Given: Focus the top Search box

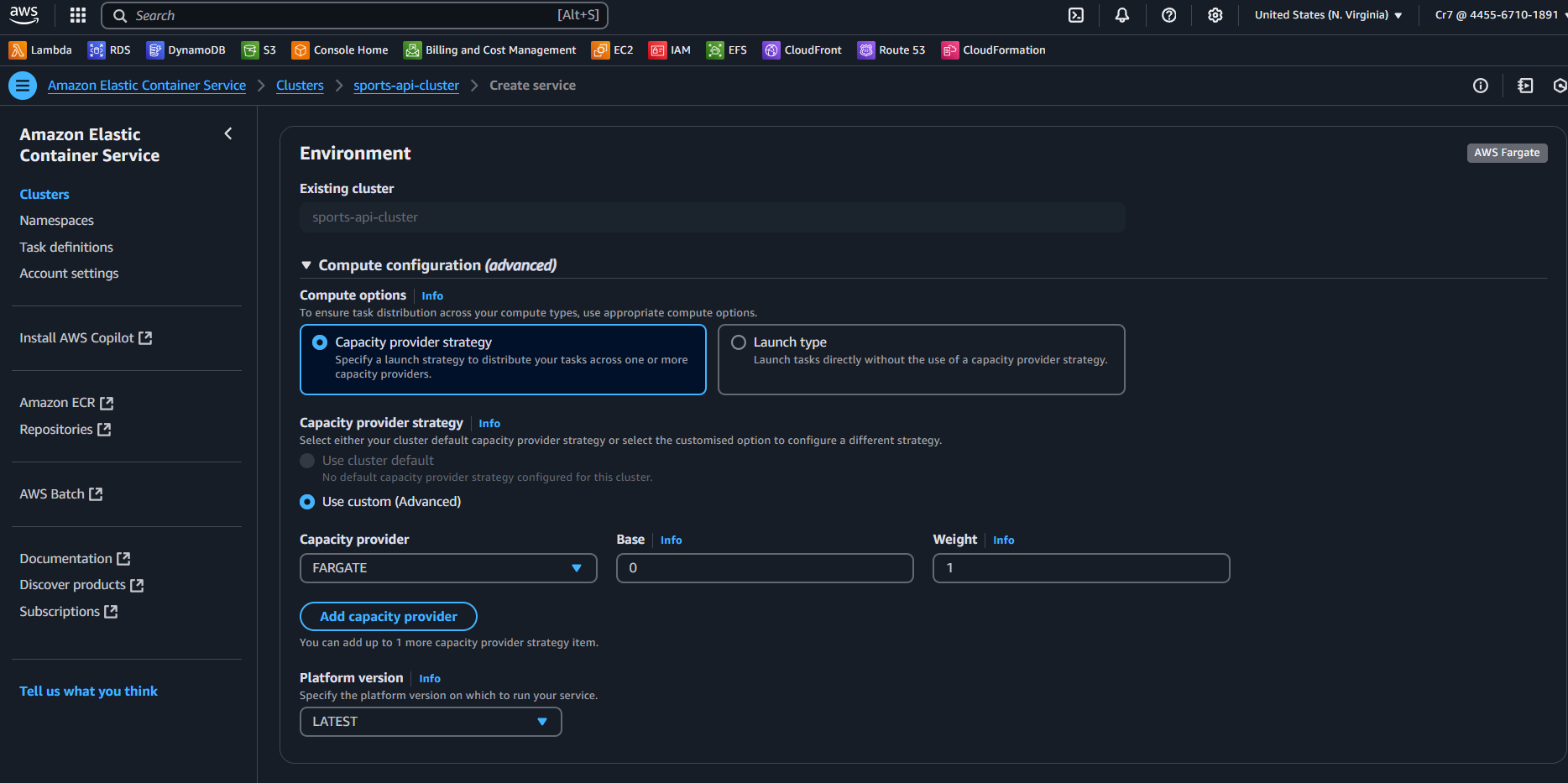Looking at the screenshot, I should point(354,15).
